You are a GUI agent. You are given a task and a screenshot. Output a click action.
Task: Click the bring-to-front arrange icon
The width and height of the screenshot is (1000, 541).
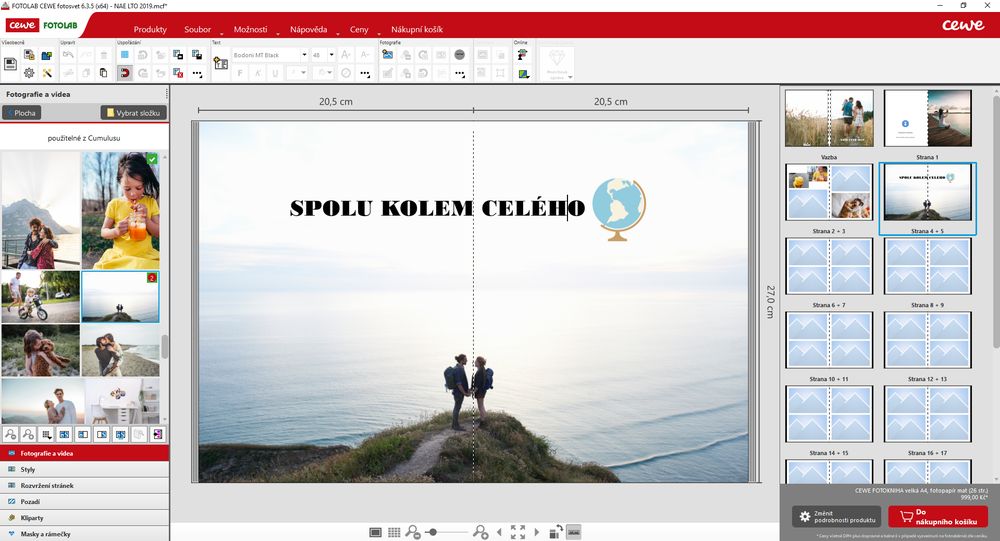[x=178, y=55]
